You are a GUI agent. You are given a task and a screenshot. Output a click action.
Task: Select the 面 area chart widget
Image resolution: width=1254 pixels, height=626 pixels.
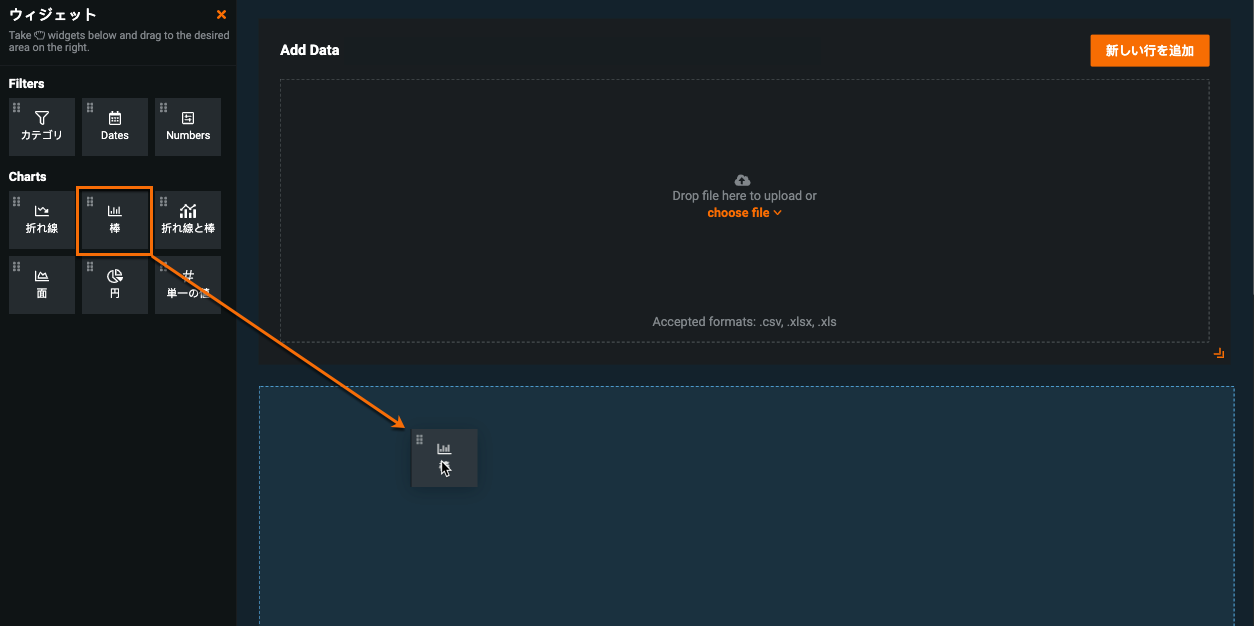pyautogui.click(x=42, y=285)
